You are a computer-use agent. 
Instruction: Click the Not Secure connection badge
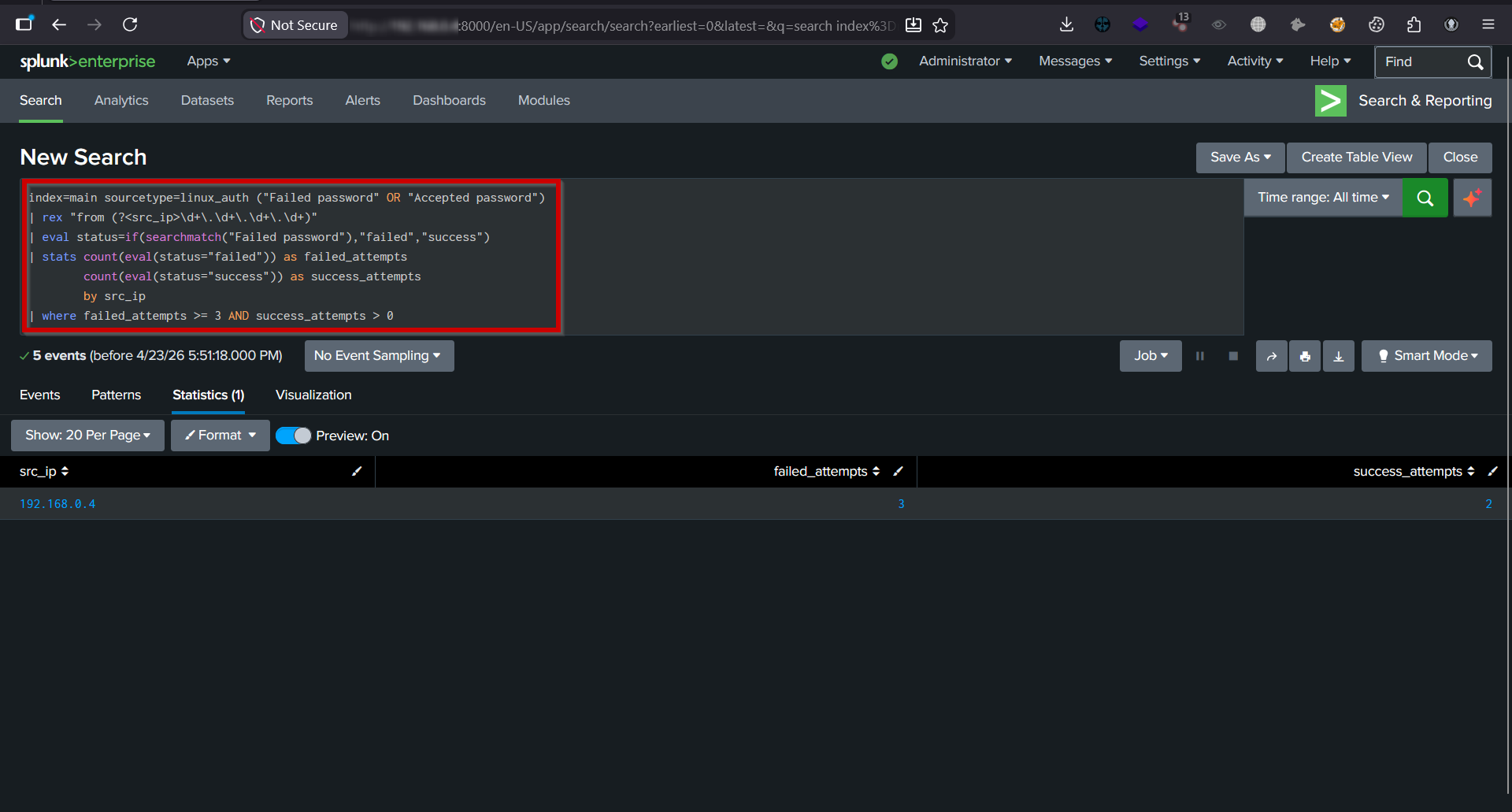295,25
